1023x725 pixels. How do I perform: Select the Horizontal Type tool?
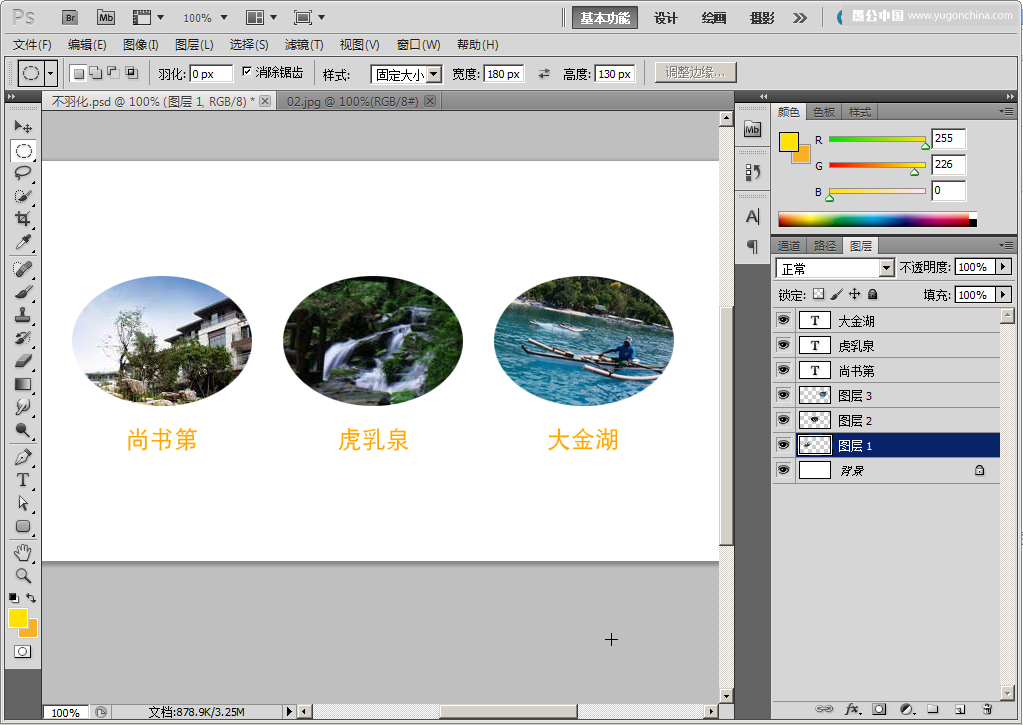click(23, 480)
